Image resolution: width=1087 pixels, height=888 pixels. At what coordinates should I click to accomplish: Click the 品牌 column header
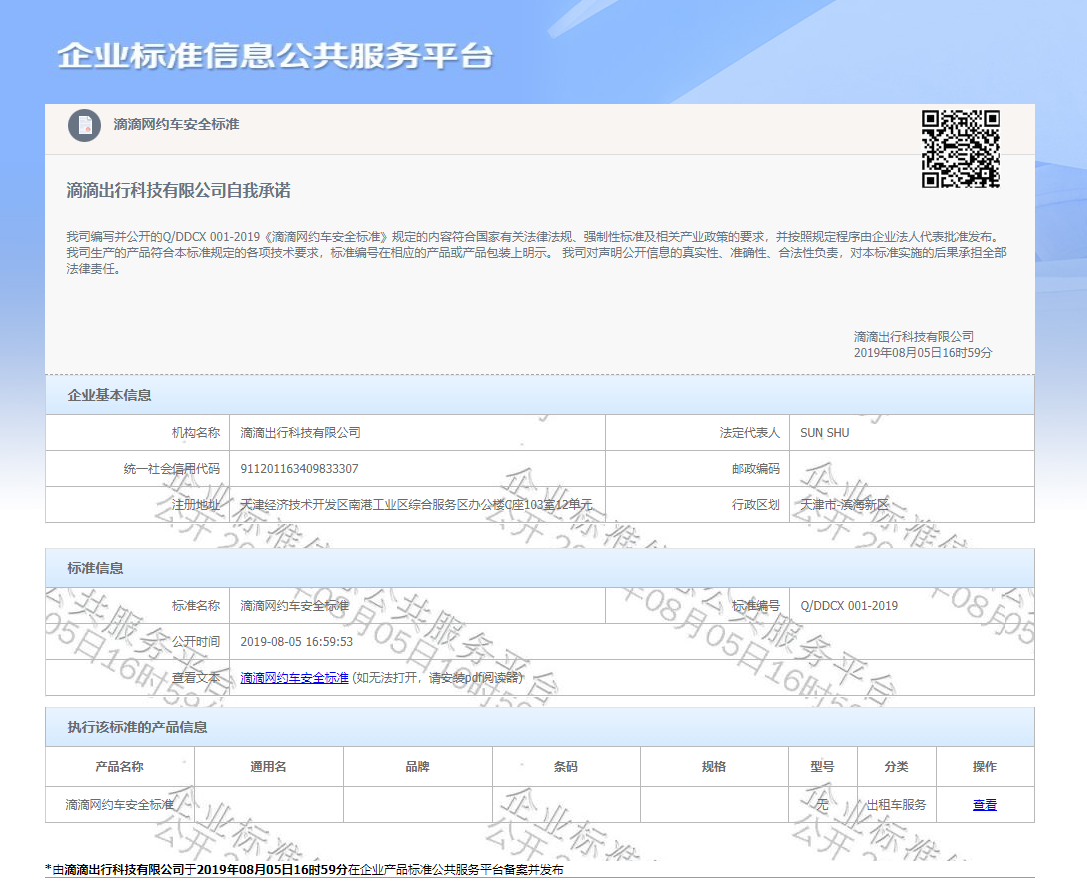point(417,767)
